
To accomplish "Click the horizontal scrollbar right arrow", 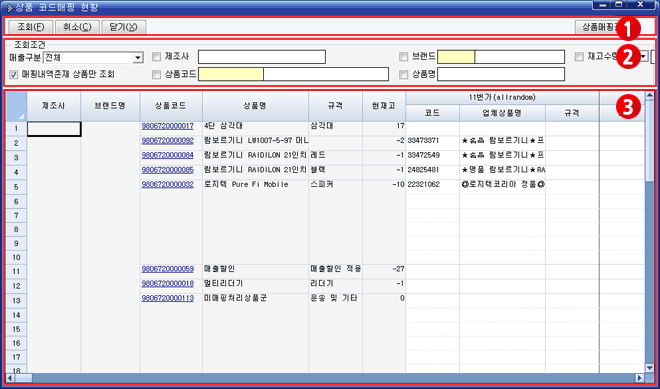I will pyautogui.click(x=640, y=378).
